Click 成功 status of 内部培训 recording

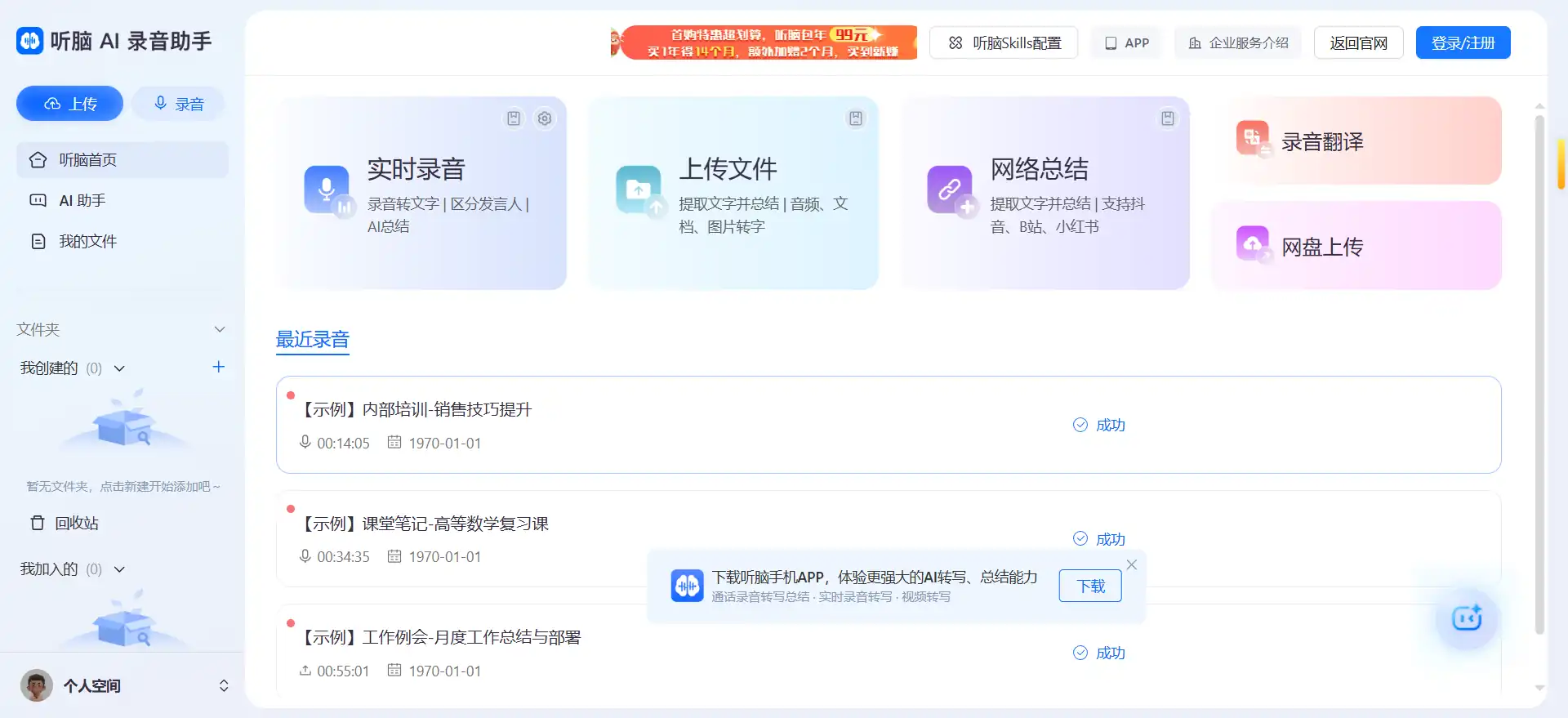(1099, 426)
